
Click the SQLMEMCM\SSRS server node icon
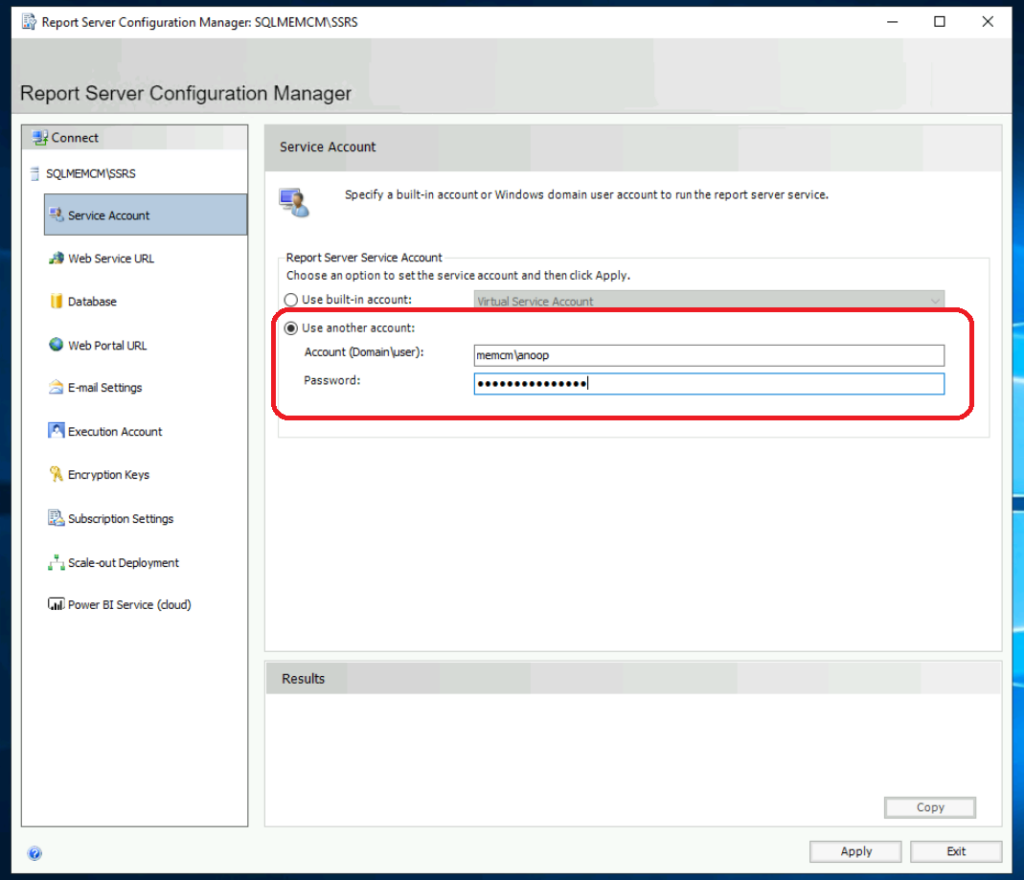(x=35, y=174)
